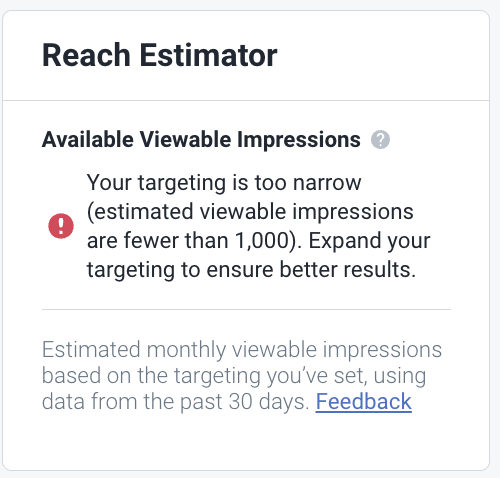The width and height of the screenshot is (500, 478).
Task: Click the 'data from the past 30 days' text
Action: pos(176,401)
